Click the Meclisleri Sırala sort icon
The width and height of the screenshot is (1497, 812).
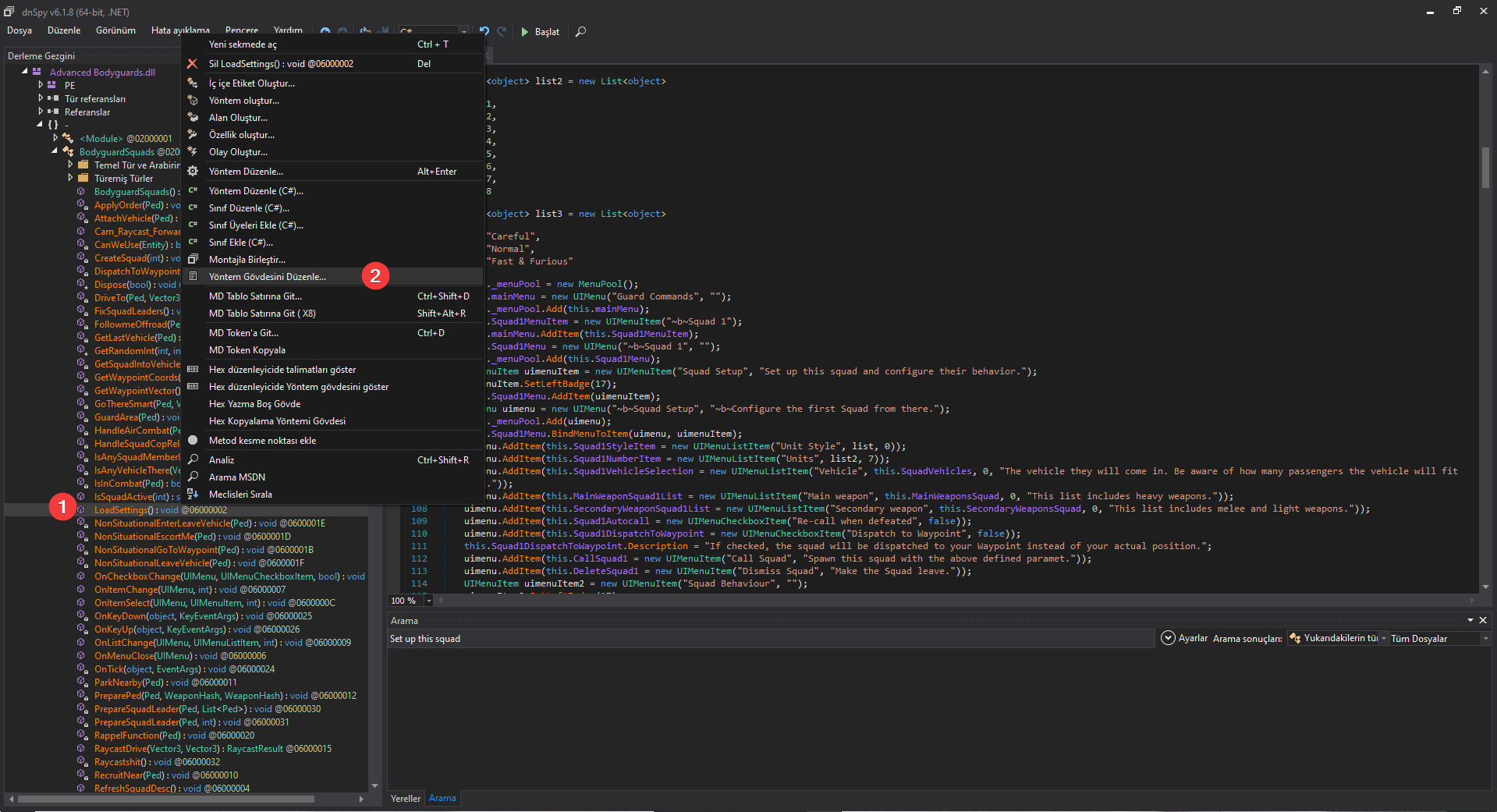(193, 495)
